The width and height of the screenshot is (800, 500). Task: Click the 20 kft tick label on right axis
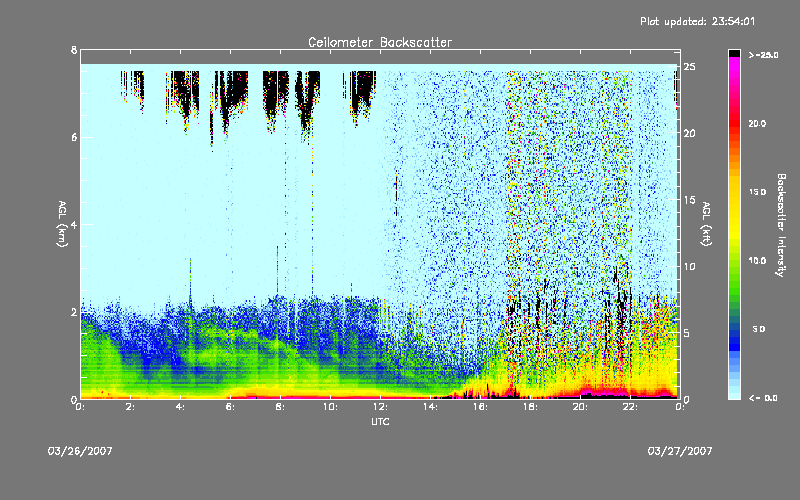(689, 133)
